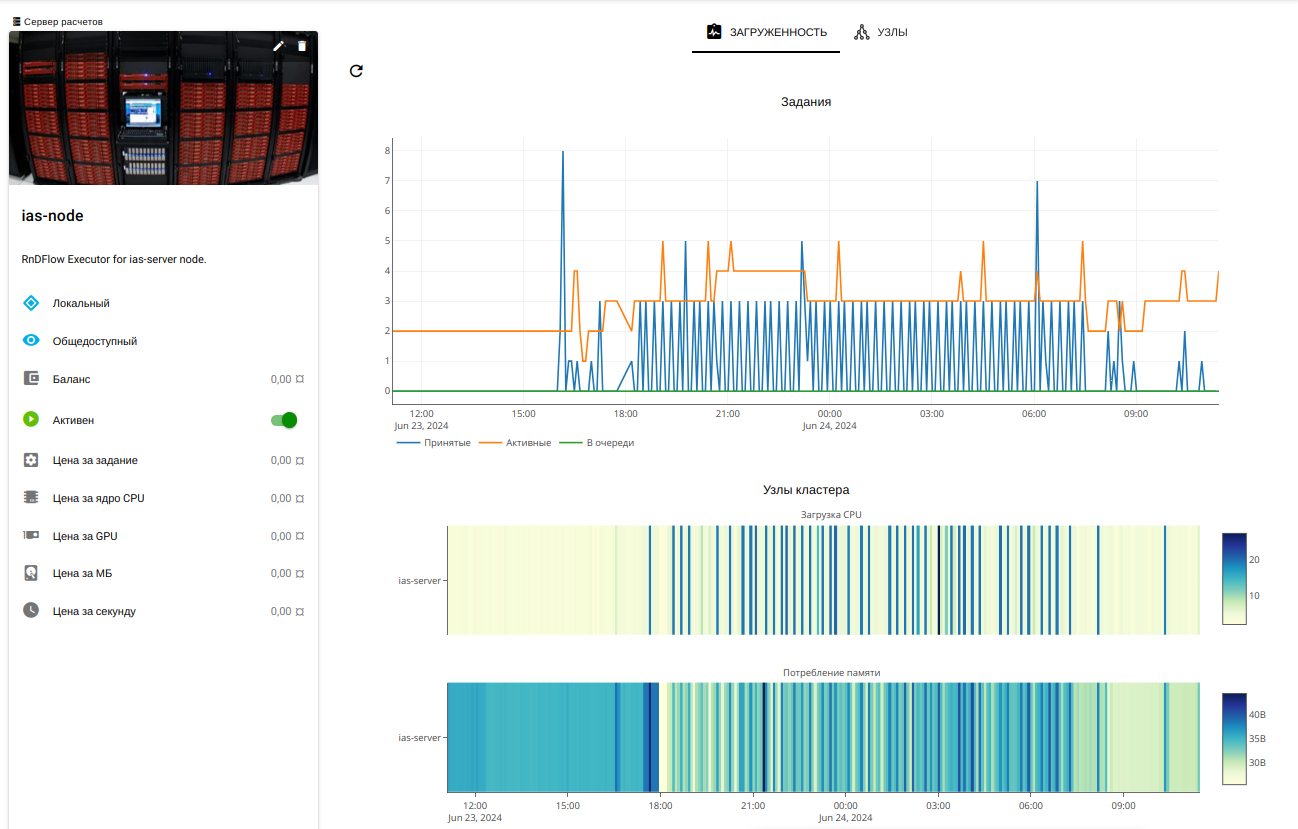The height and width of the screenshot is (829, 1298).
Task: Click the Цена за GPU card icon
Action: point(31,536)
